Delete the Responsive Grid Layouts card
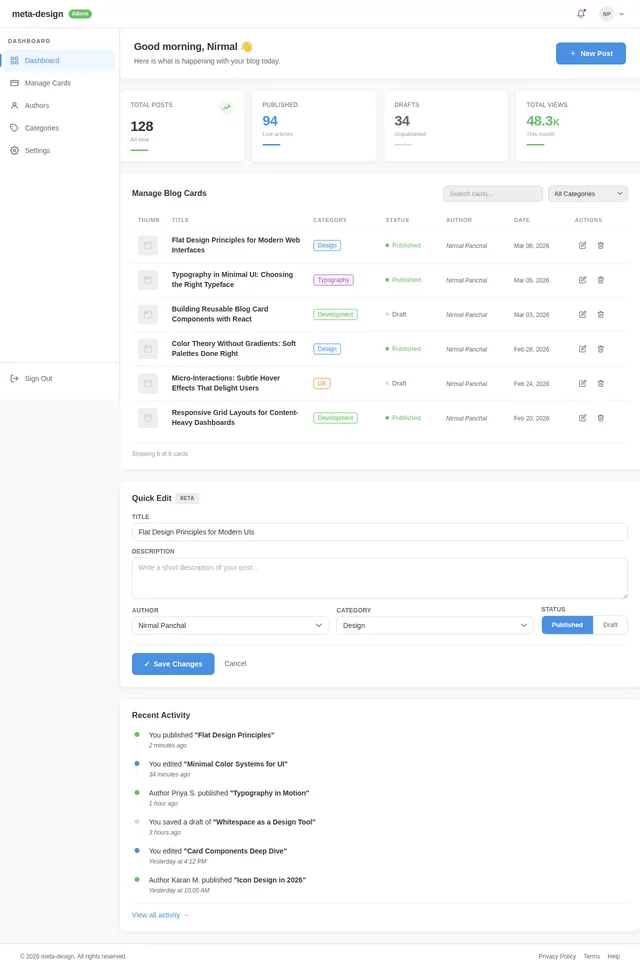640x969 pixels. 601,418
